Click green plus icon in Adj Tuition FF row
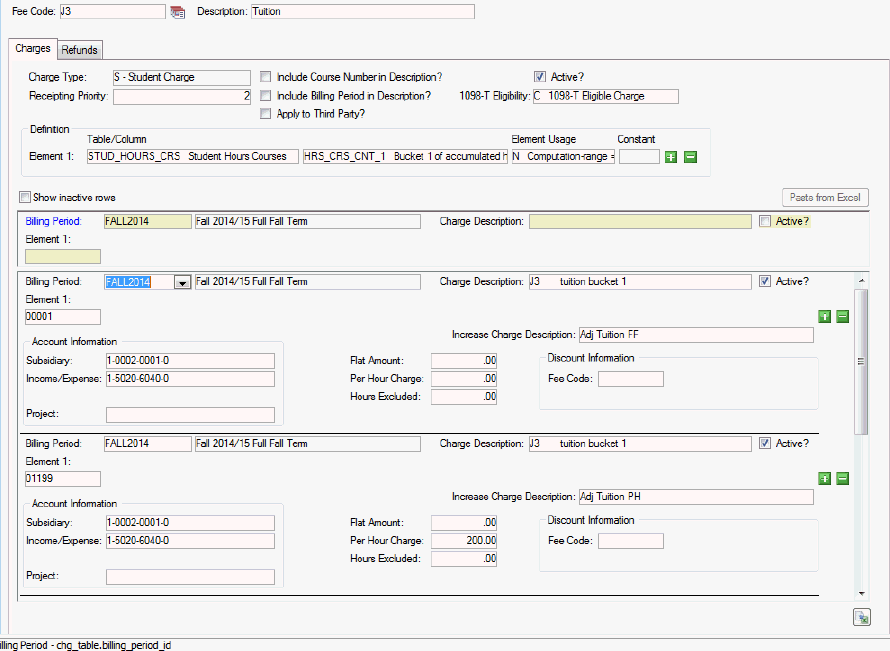 (825, 316)
